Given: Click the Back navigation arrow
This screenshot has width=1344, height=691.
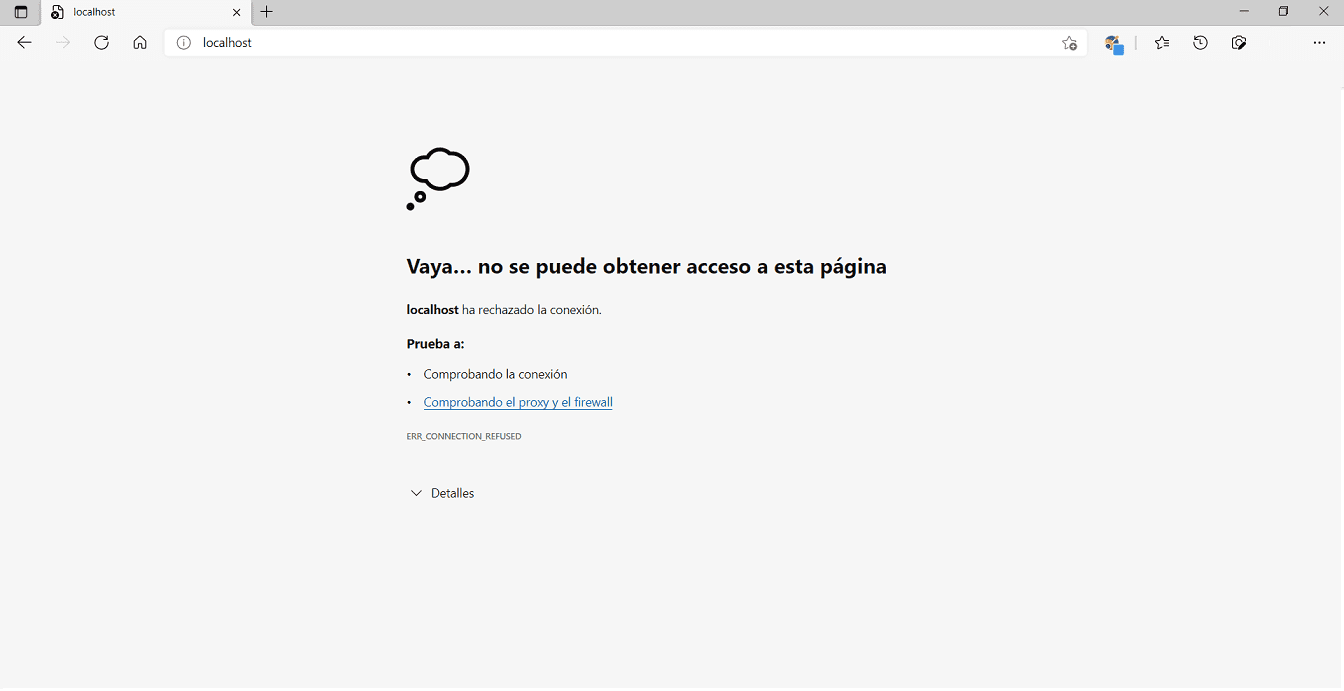Looking at the screenshot, I should (x=24, y=42).
